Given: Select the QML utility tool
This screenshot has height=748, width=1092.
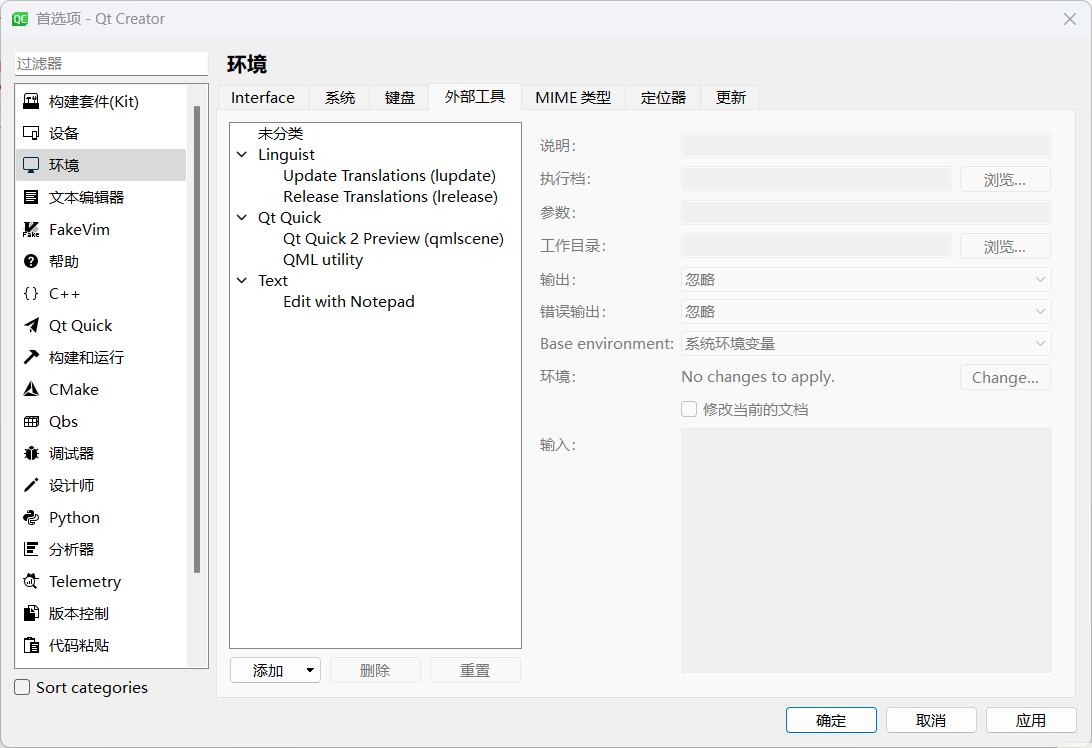Looking at the screenshot, I should 322,260.
